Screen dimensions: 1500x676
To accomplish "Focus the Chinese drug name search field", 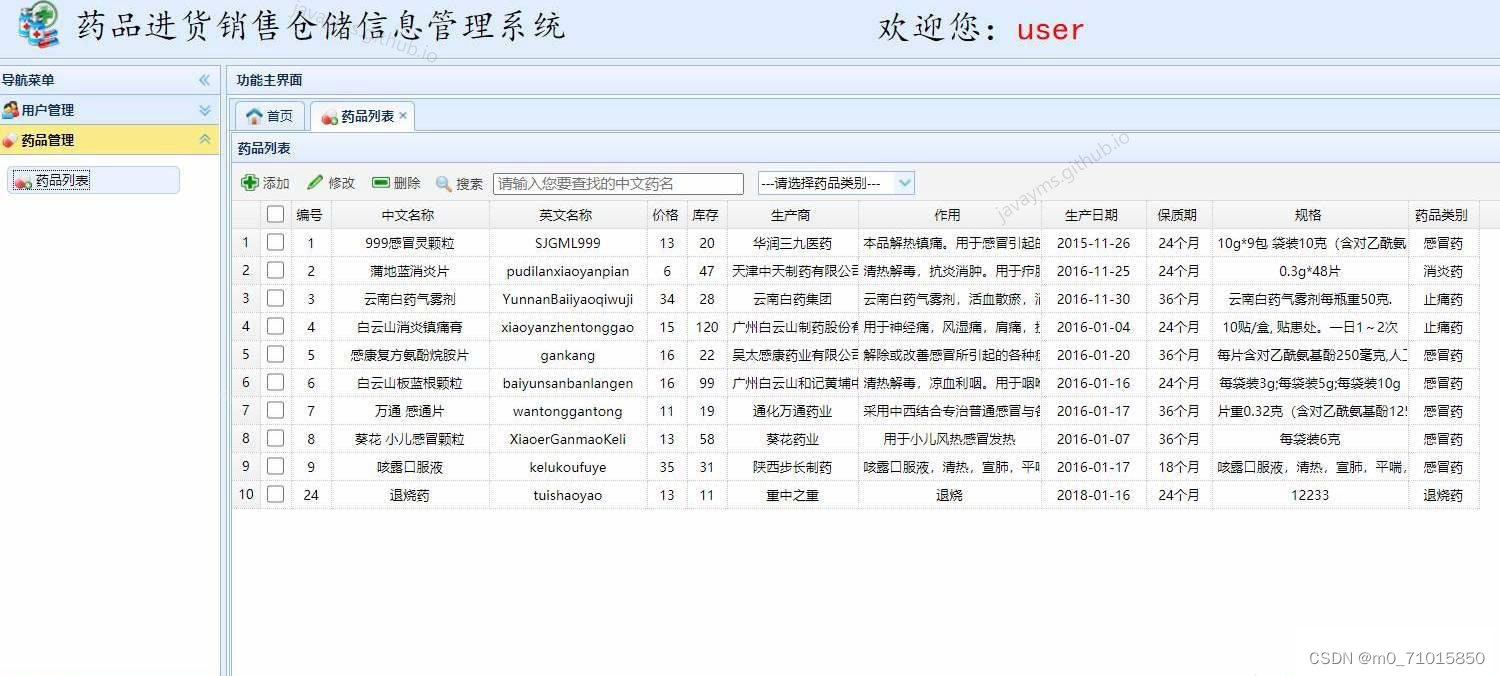I will tap(618, 184).
